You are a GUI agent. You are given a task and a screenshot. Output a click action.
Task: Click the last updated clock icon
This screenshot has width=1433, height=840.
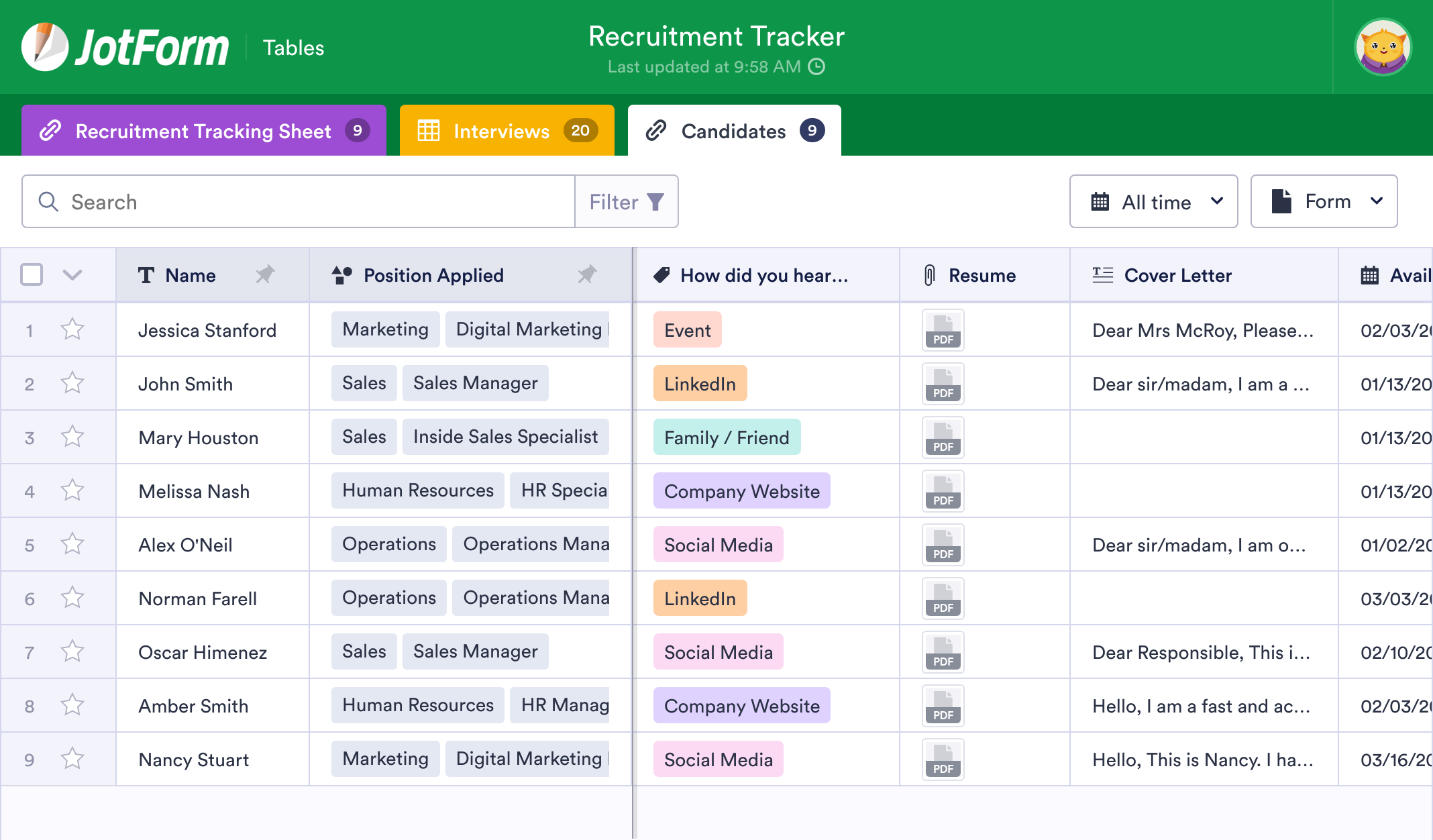click(x=816, y=66)
